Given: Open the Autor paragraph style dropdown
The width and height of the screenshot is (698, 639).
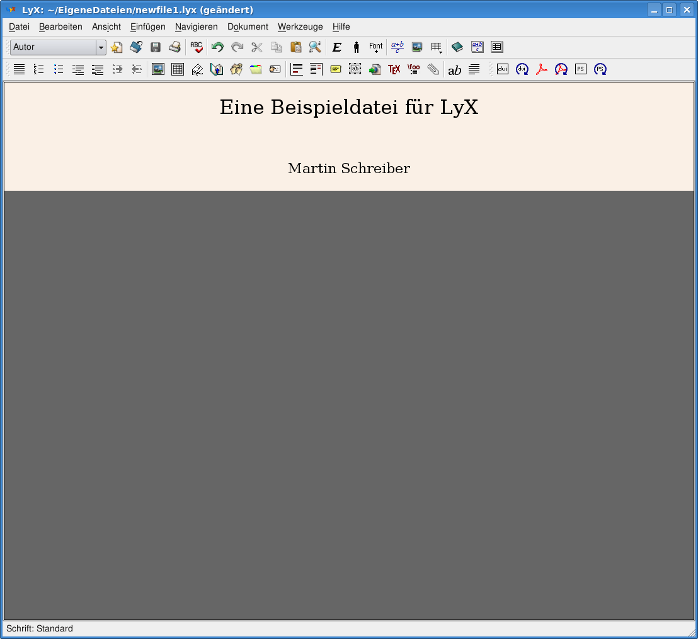Looking at the screenshot, I should coord(58,47).
